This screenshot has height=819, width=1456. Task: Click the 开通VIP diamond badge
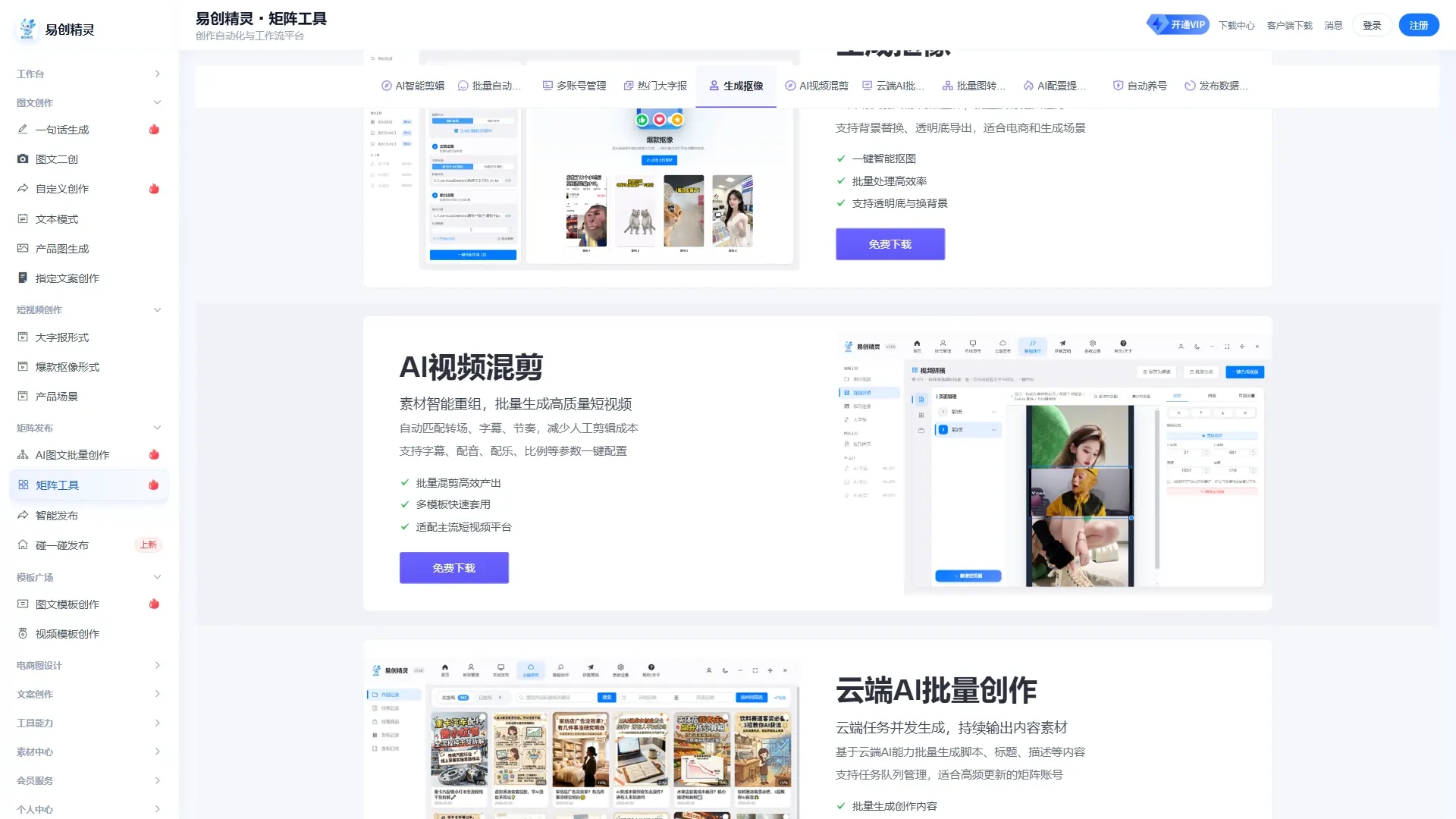coord(1178,25)
